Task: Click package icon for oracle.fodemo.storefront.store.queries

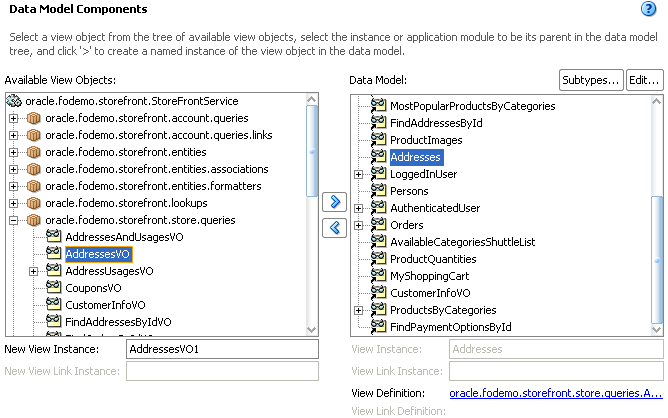Action: [33, 220]
